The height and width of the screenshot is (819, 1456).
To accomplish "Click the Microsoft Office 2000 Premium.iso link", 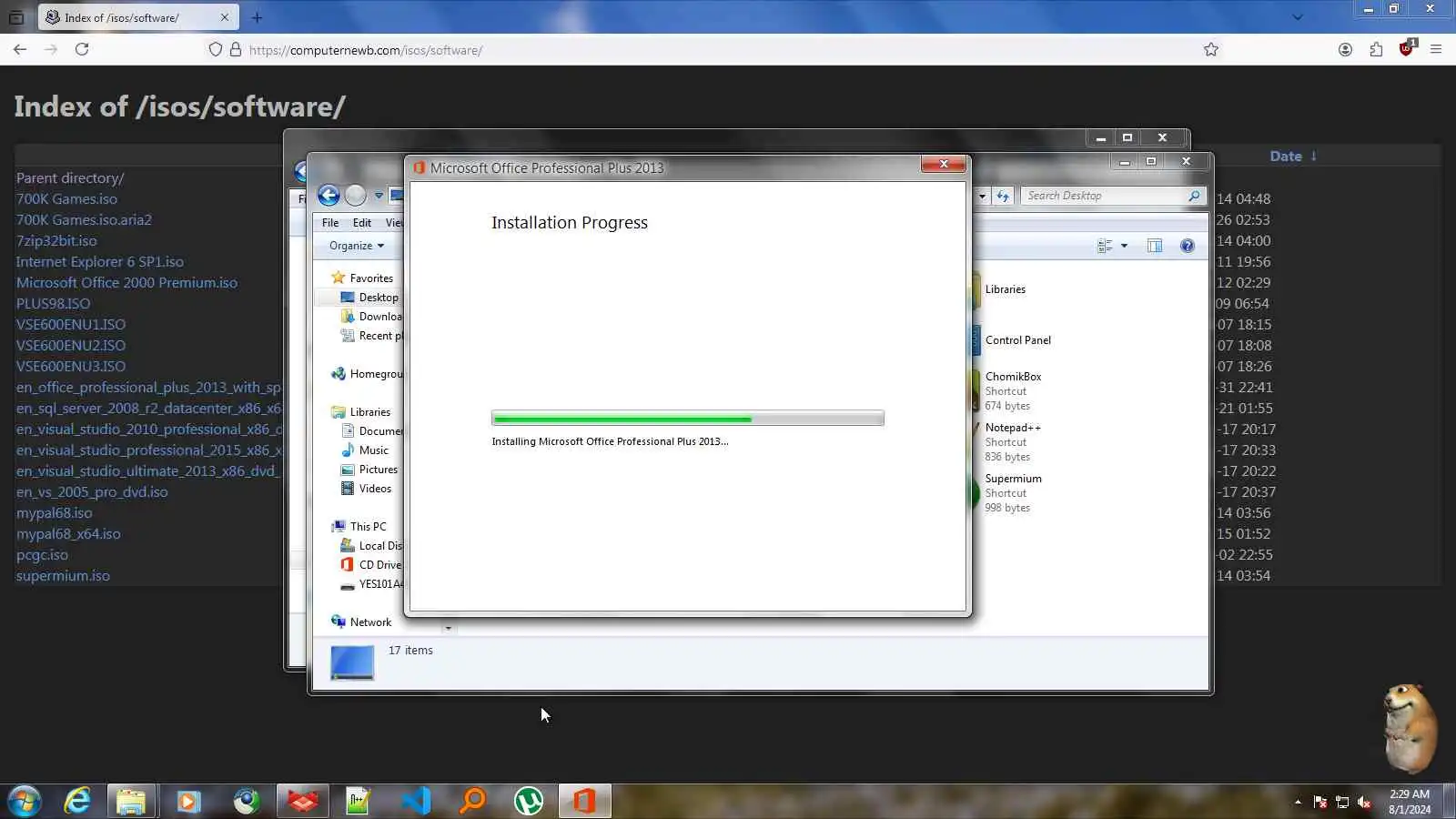I will click(126, 283).
